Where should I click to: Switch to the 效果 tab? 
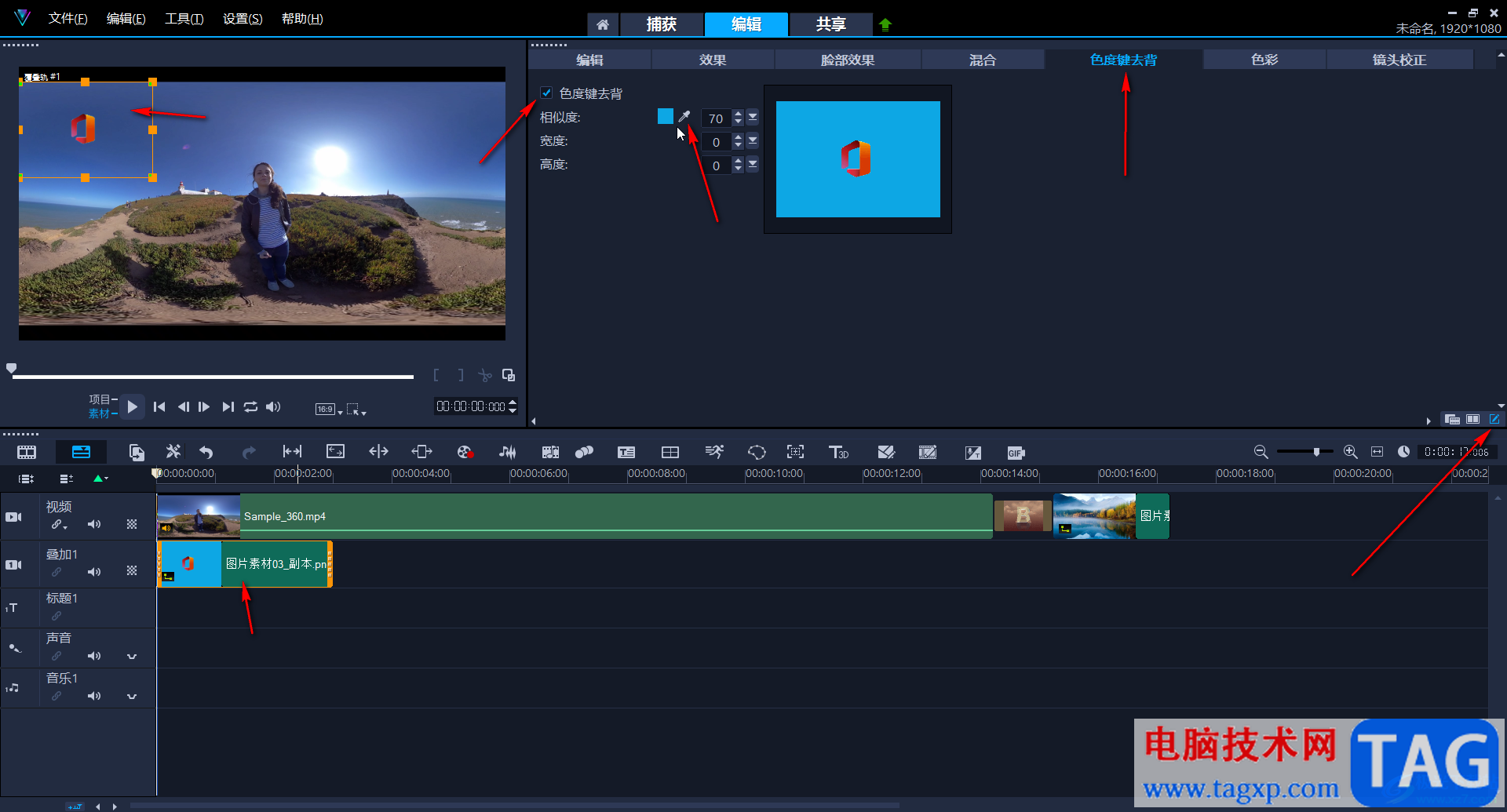click(713, 60)
